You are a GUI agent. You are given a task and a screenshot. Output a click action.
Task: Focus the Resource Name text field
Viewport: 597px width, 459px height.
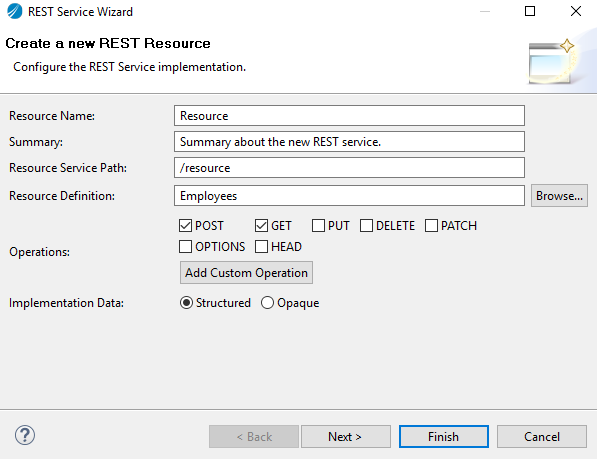[349, 116]
